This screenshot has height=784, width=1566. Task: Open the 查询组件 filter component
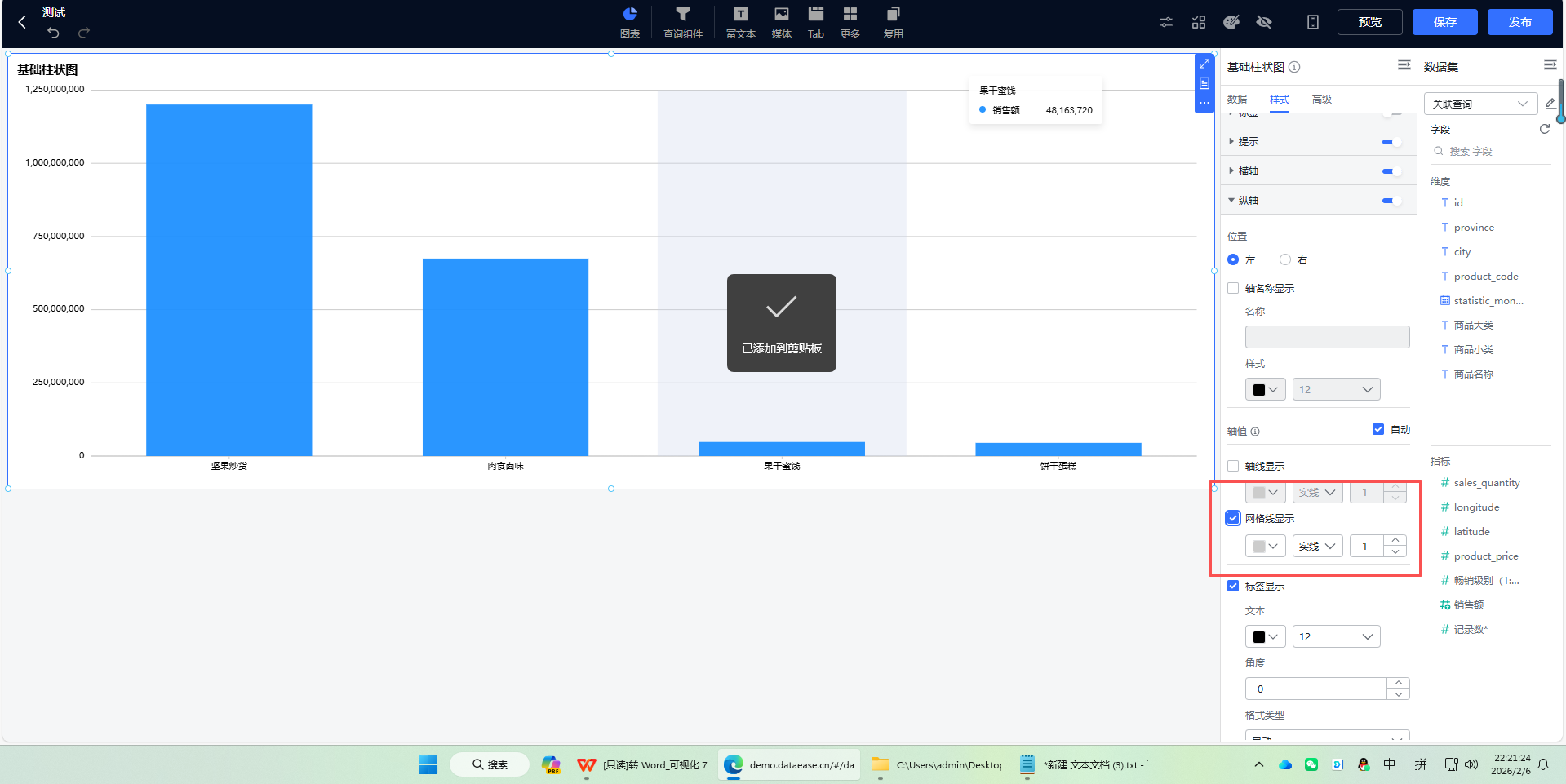(682, 22)
